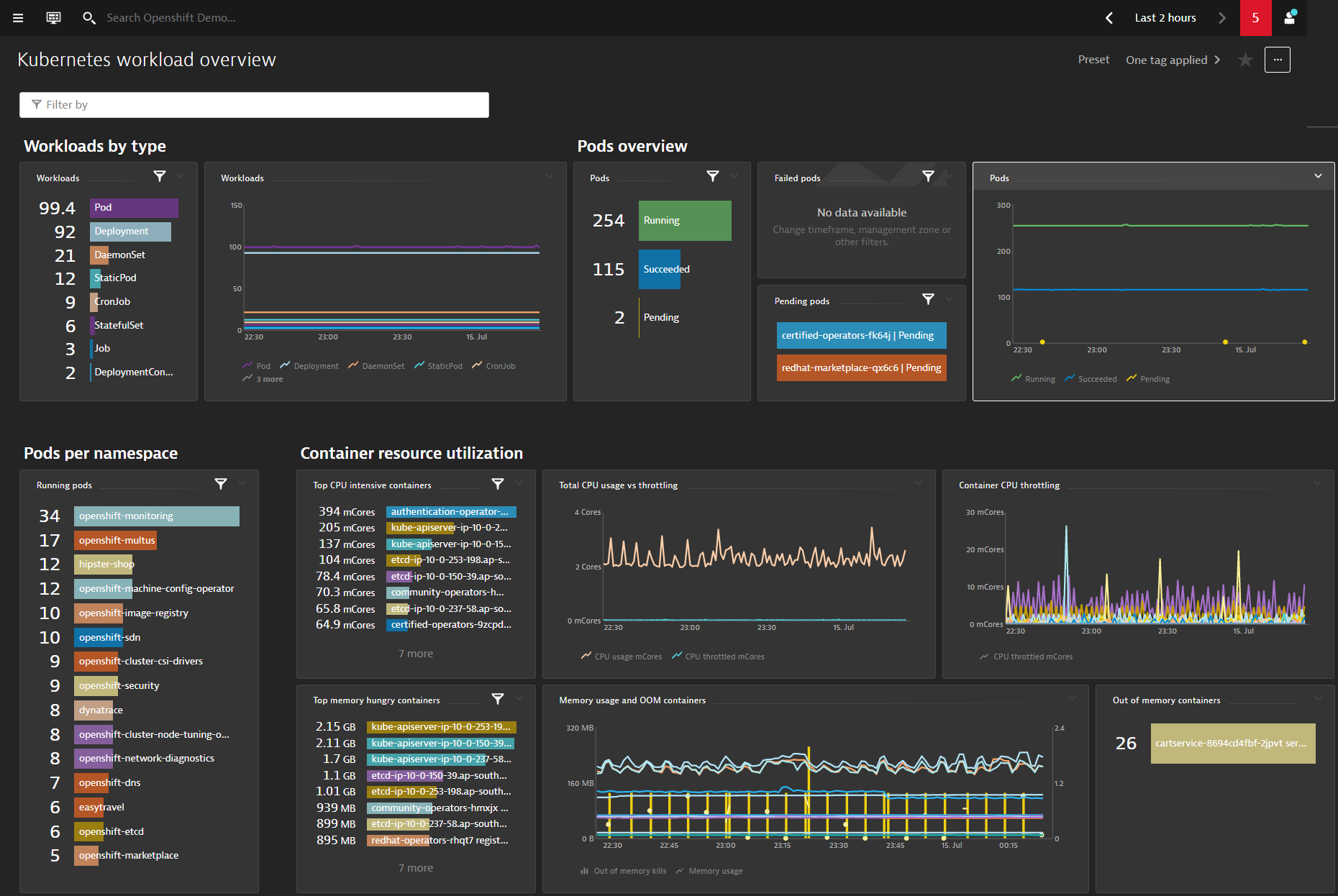Click filter icon on Top memory hungry containers
The height and width of the screenshot is (896, 1338).
click(x=498, y=699)
